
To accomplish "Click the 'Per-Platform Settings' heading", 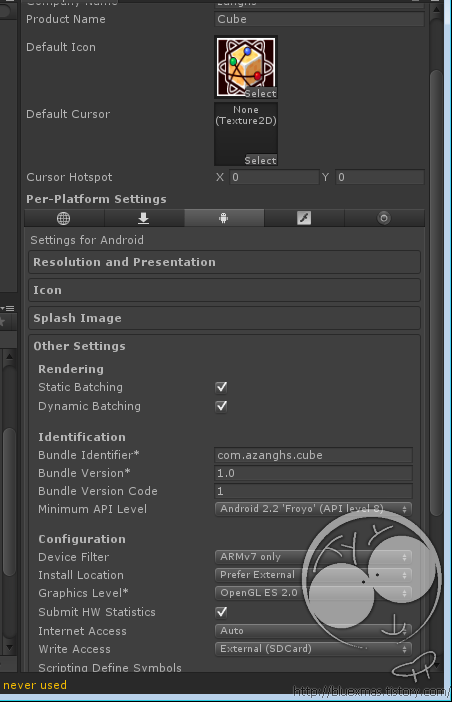I will [96, 199].
